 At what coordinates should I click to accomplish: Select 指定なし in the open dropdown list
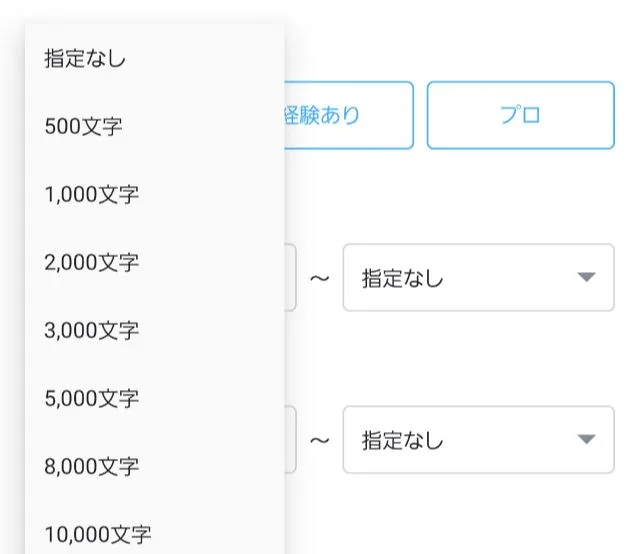tap(85, 58)
